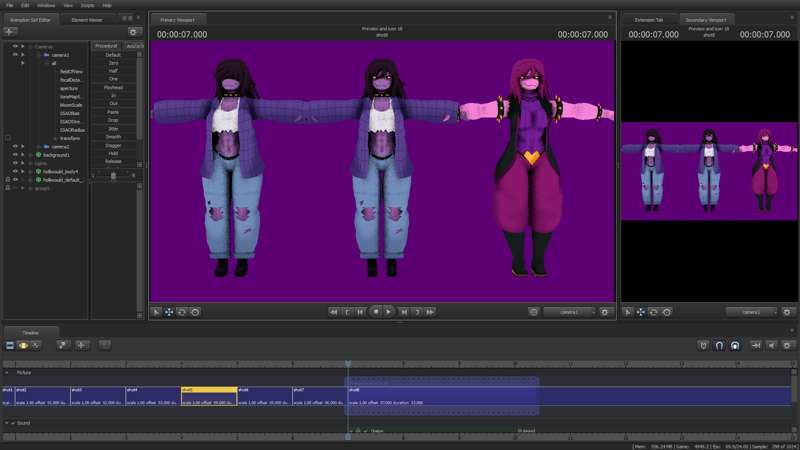Image resolution: width=800 pixels, height=450 pixels.
Task: Activate the secondary viewport rotate manipulator
Action: tap(654, 312)
